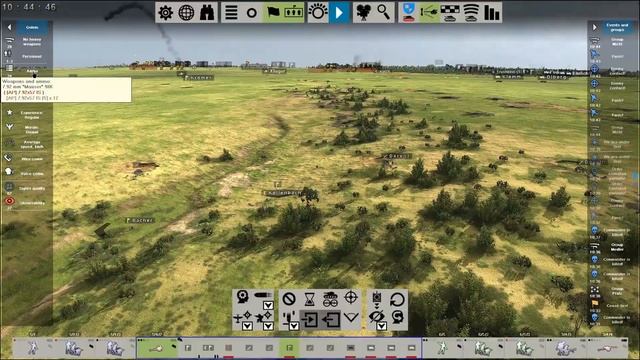Select the highlighted green unit card in bottom bar
This screenshot has width=640, height=360.
(158, 348)
